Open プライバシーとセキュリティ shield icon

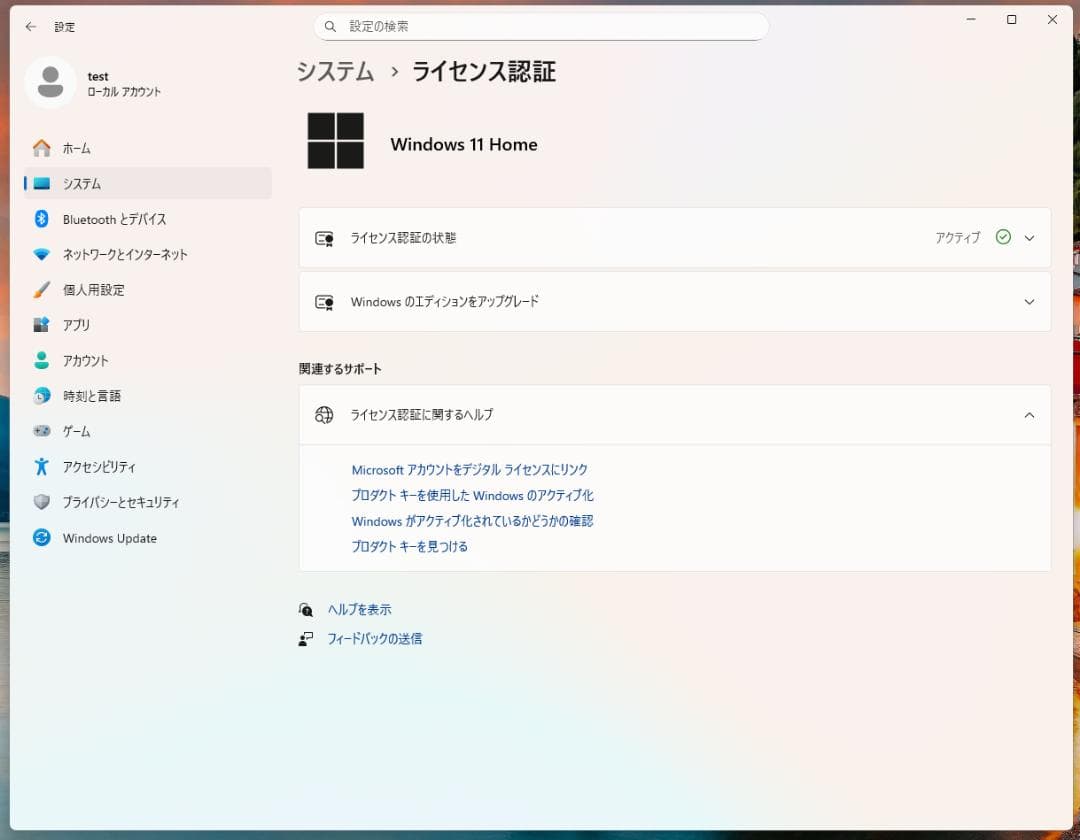click(x=40, y=502)
